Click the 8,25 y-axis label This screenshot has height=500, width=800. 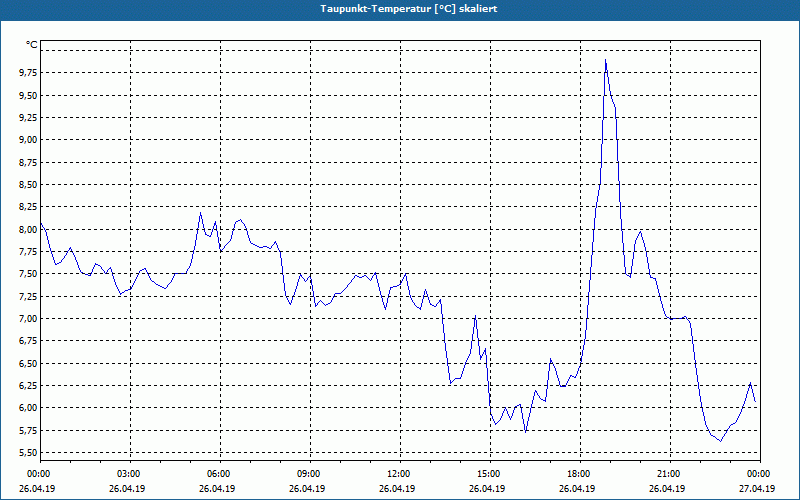point(28,207)
